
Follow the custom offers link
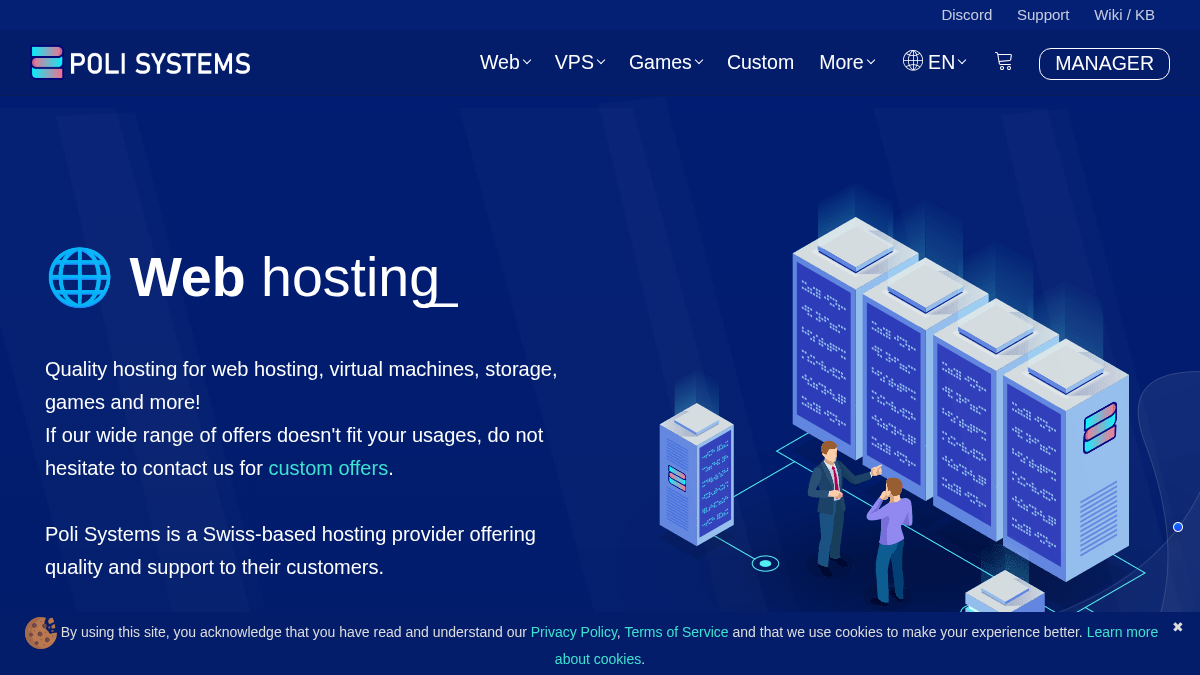(x=328, y=468)
